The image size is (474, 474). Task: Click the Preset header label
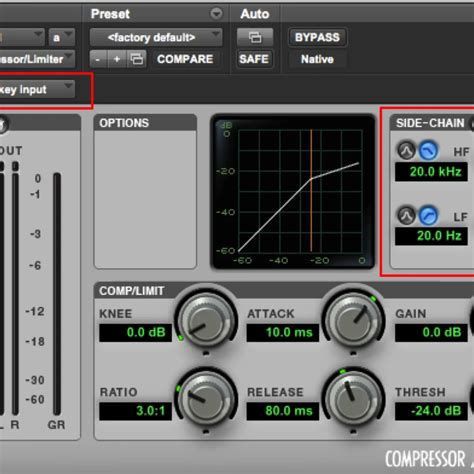point(110,14)
